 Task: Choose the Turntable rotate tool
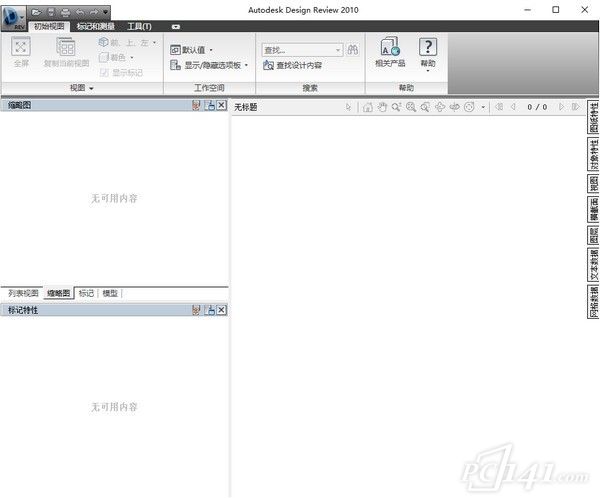(455, 107)
